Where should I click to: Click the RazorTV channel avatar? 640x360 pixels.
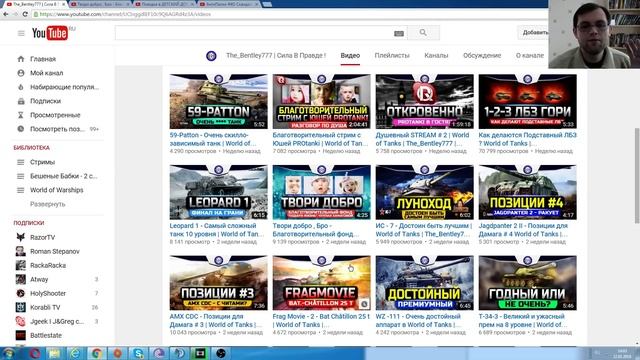20,237
